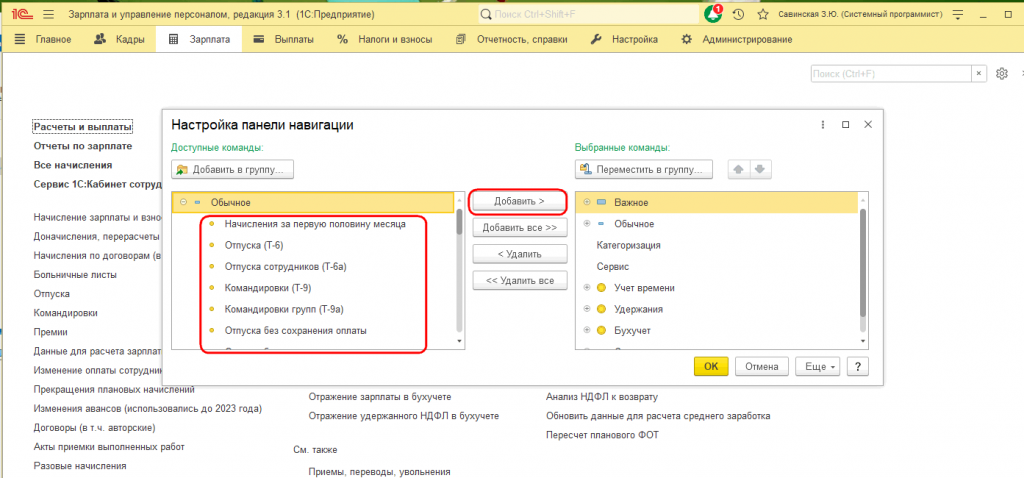Close the navigation panel settings dialog
Screen dimensions: 1024x478
pyautogui.click(x=867, y=125)
